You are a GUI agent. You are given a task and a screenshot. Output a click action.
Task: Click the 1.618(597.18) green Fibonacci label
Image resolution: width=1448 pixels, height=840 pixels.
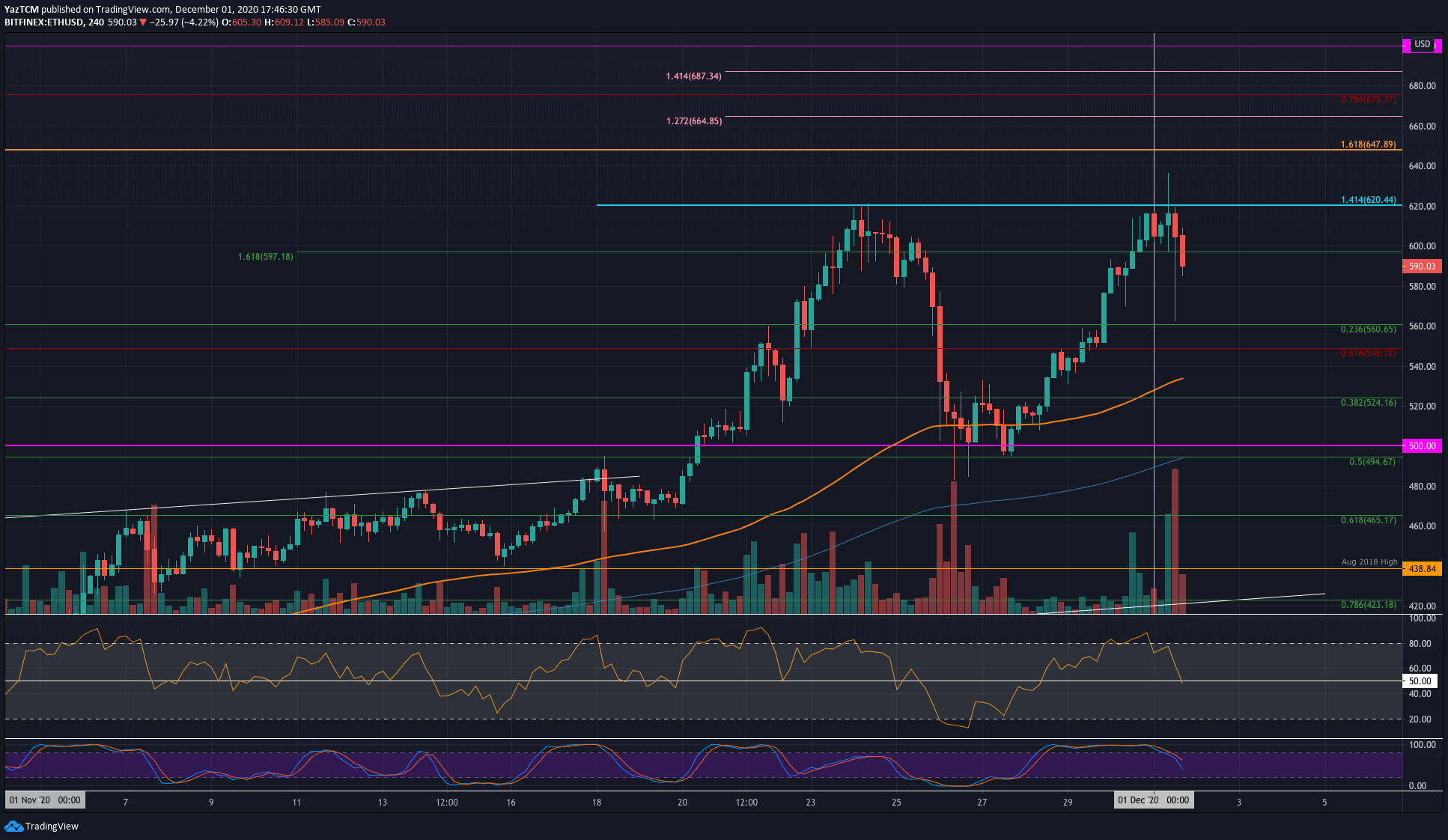pos(266,257)
